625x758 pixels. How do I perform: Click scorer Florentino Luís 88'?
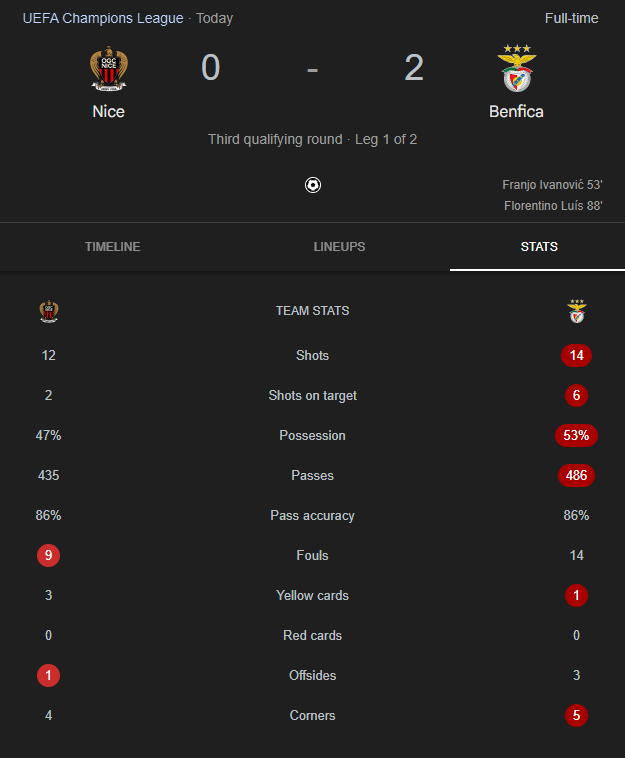[553, 205]
